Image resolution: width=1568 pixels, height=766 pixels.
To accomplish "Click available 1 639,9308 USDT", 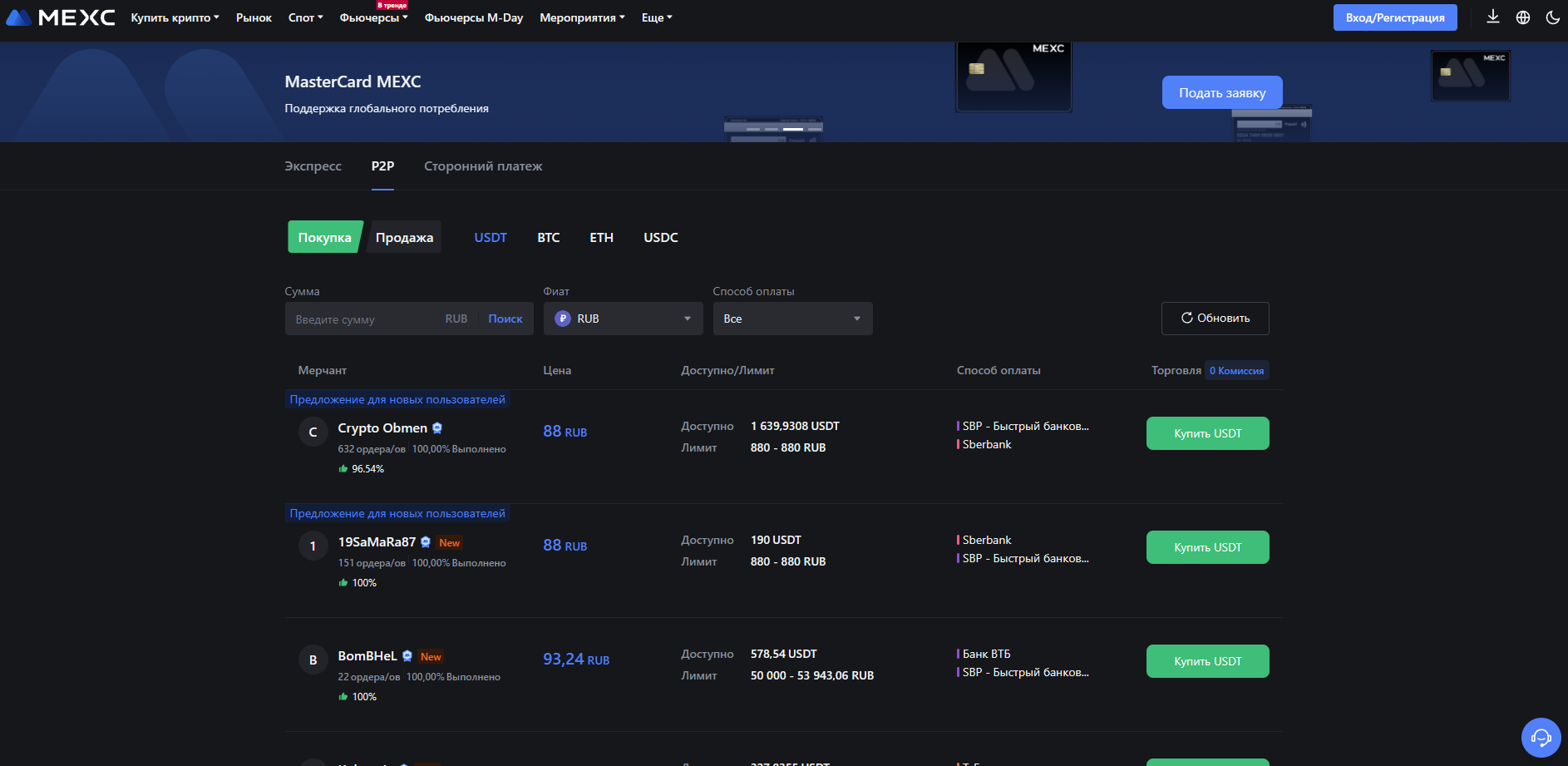I will click(795, 426).
